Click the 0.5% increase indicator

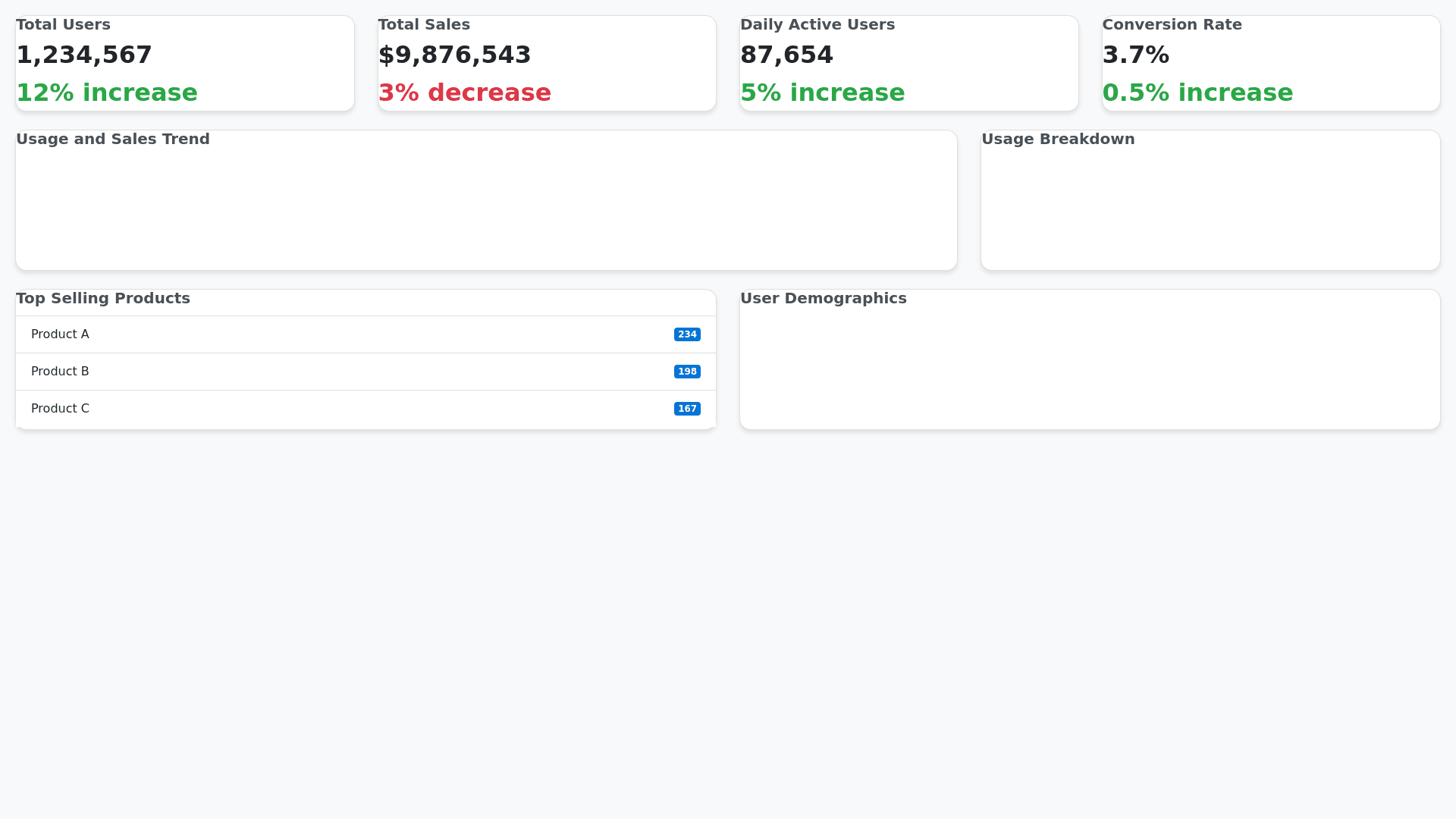click(1197, 93)
